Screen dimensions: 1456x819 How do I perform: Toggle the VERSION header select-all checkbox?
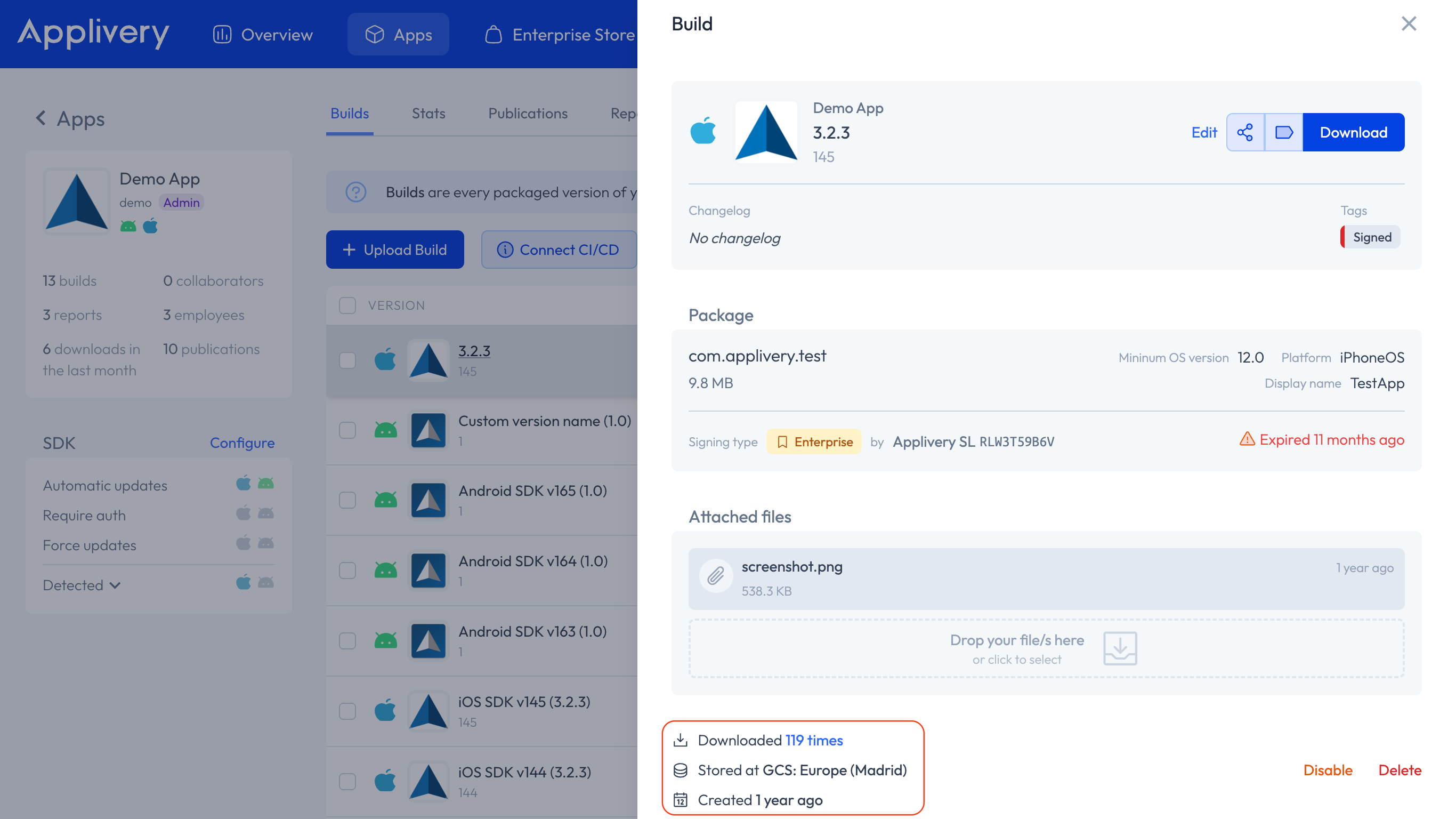pyautogui.click(x=347, y=306)
